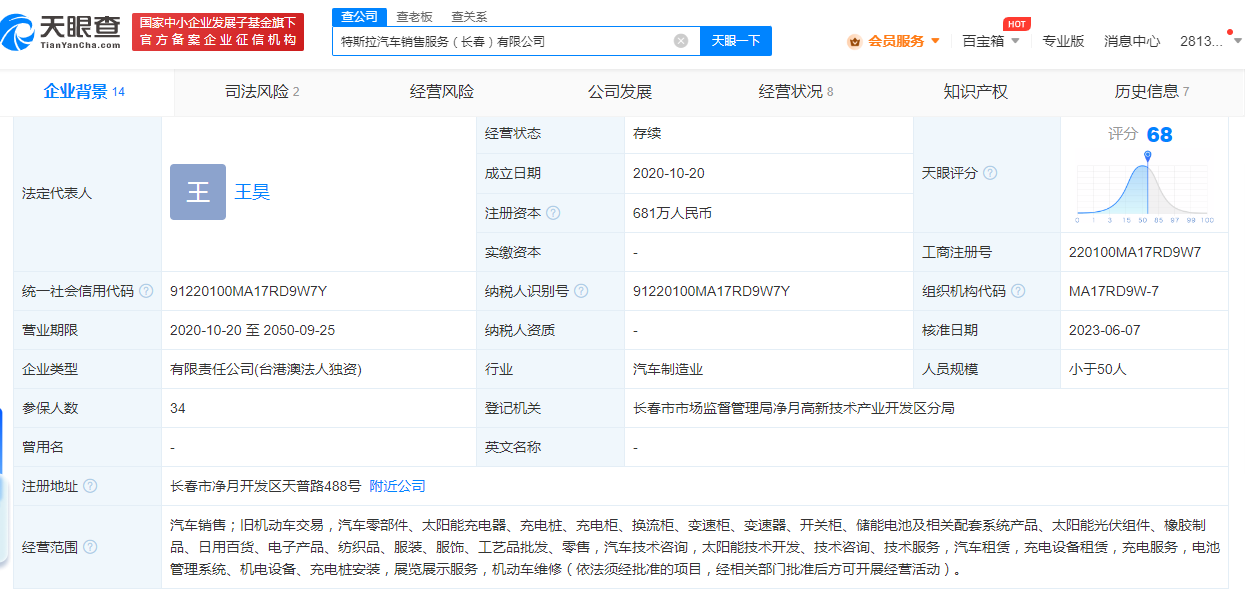Click the question mark beside 组织机构代码
The height and width of the screenshot is (595, 1245).
(1018, 291)
